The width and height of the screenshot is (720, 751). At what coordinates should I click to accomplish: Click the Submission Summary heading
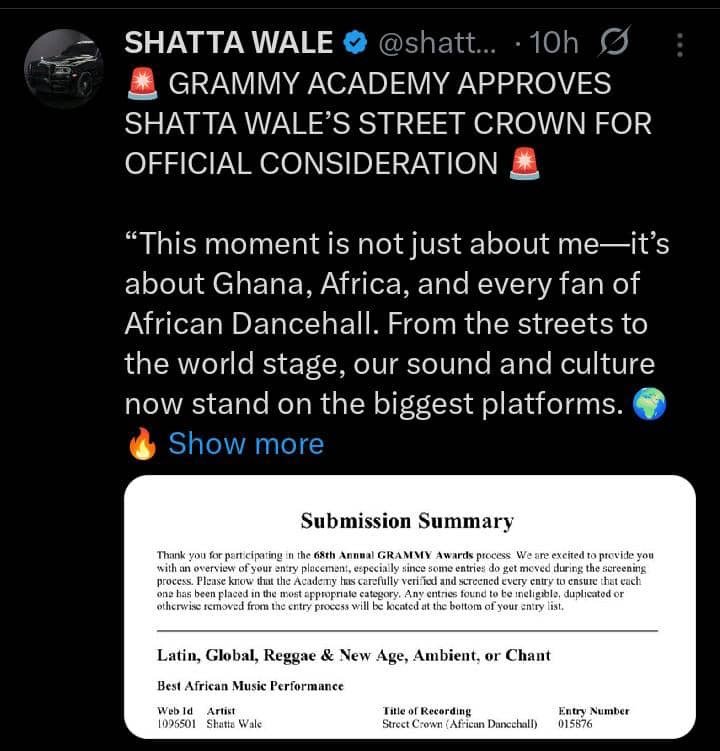tap(407, 521)
